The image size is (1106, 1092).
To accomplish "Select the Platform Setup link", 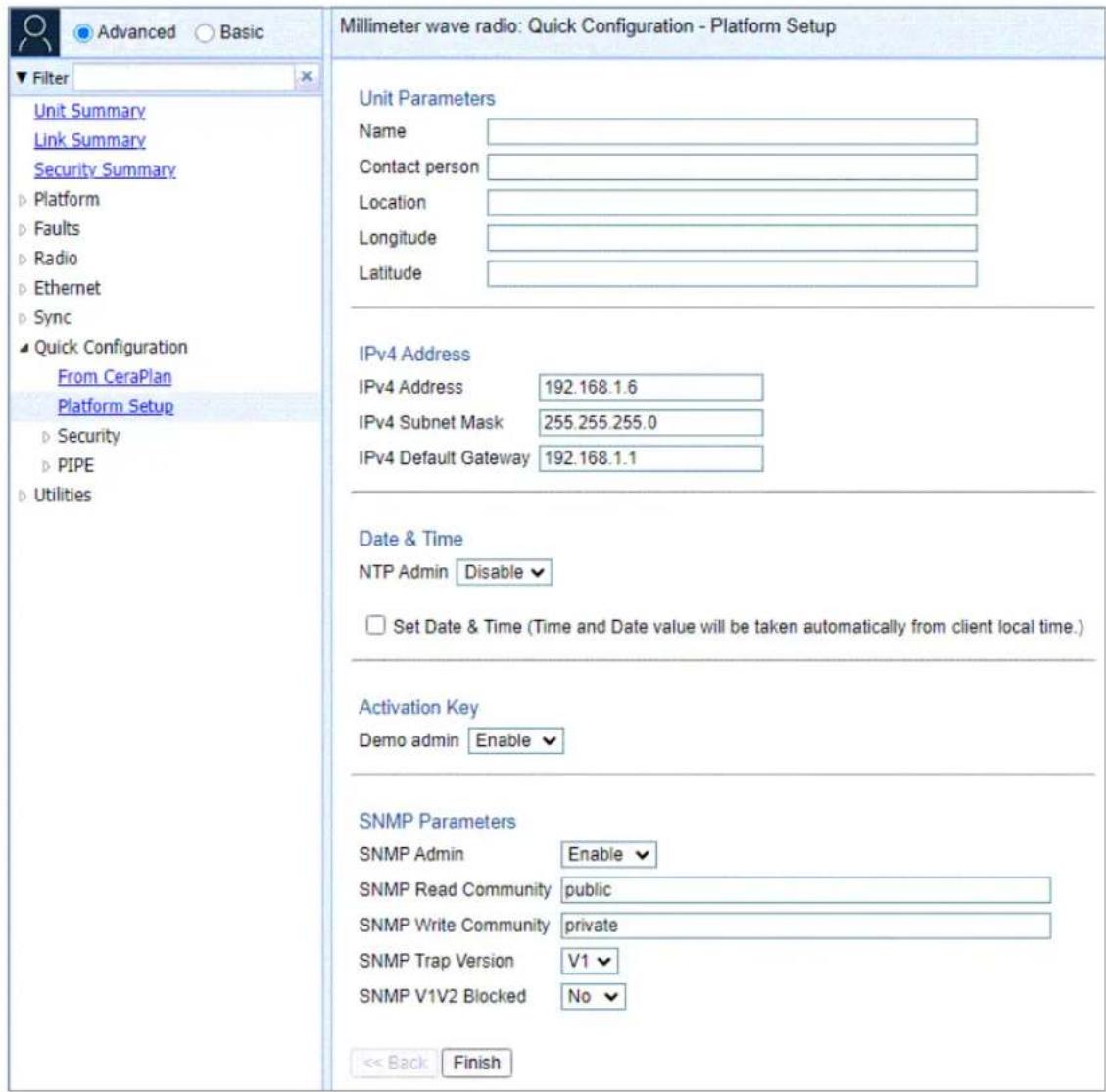I will pos(116,406).
